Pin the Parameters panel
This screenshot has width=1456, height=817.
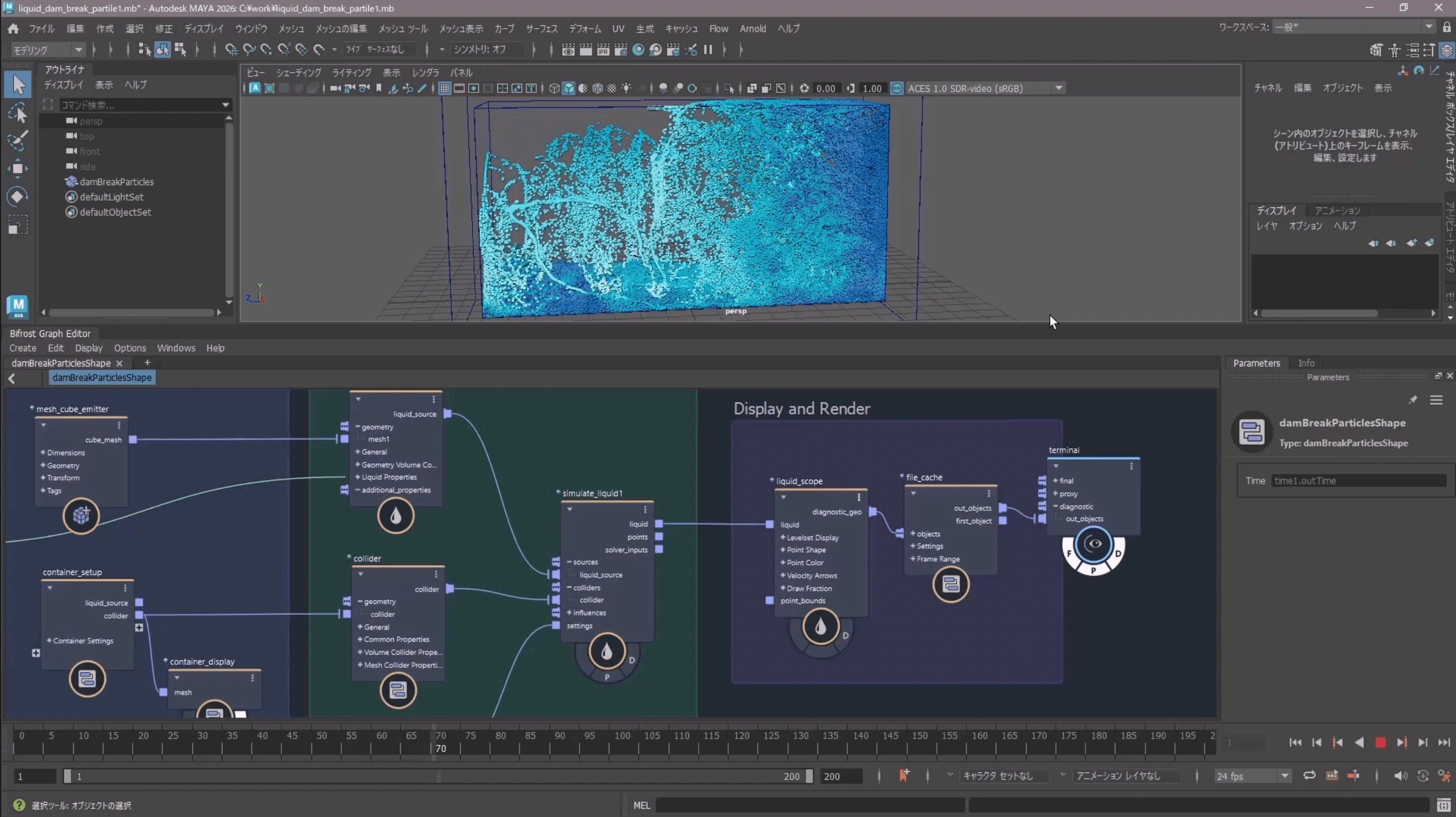click(x=1412, y=400)
